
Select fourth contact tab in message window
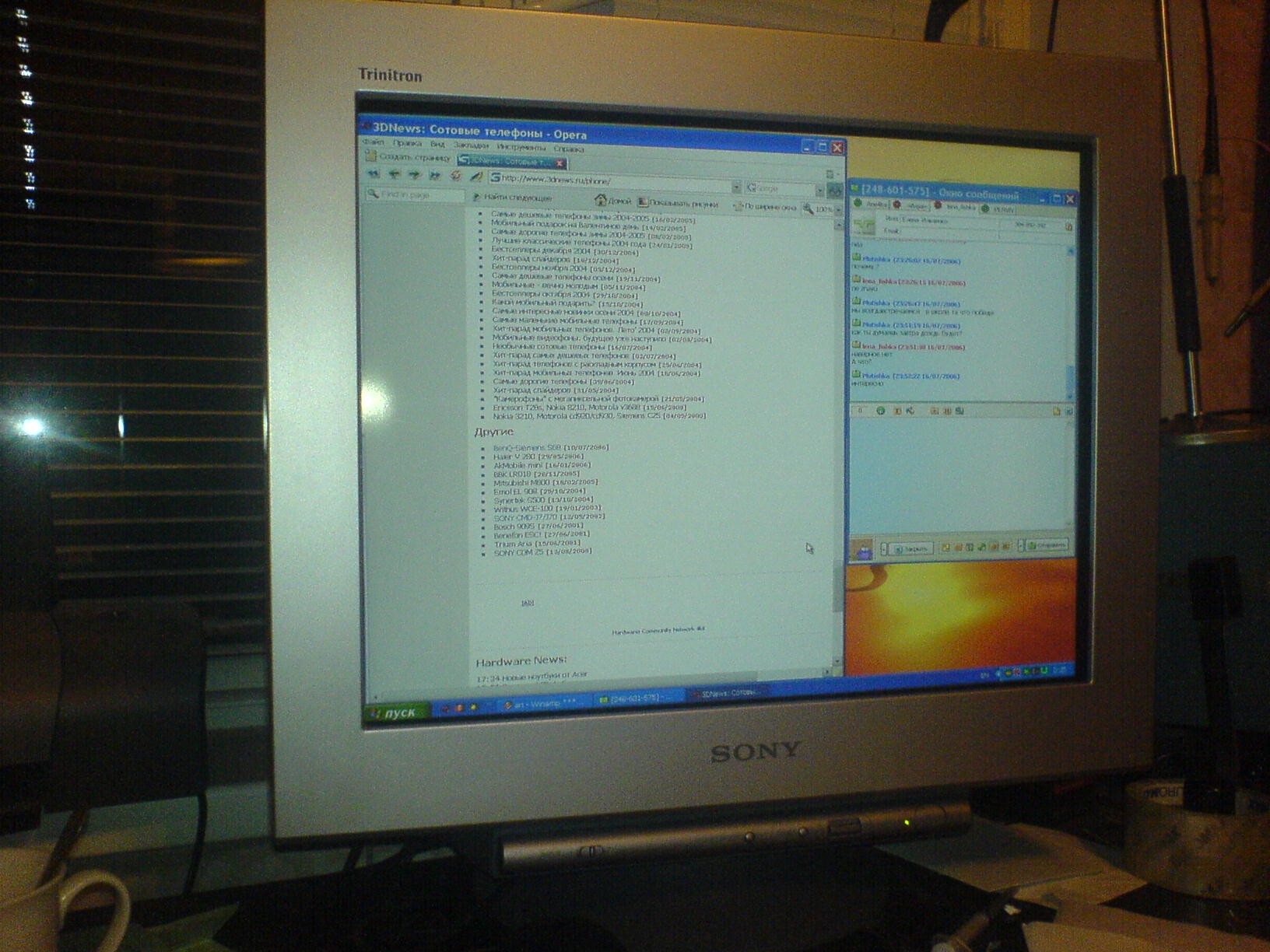[998, 208]
